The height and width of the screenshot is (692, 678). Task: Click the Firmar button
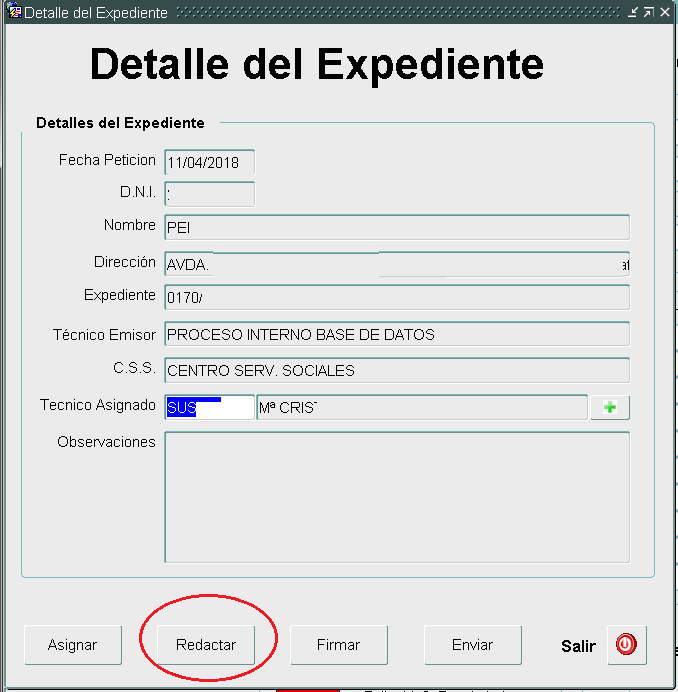pos(339,645)
